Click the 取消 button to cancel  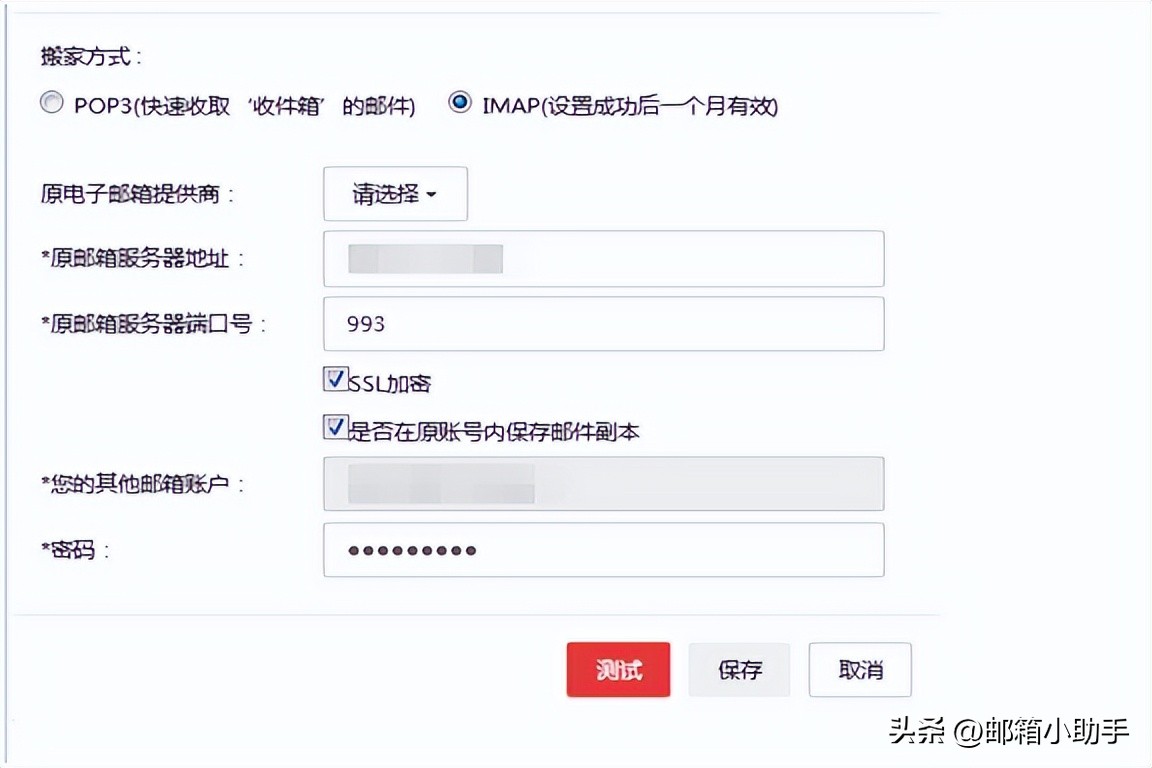860,669
